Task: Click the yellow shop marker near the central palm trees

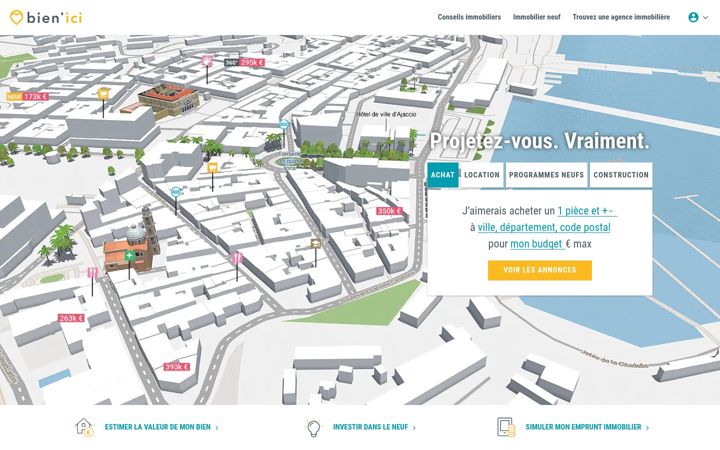Action: (212, 168)
